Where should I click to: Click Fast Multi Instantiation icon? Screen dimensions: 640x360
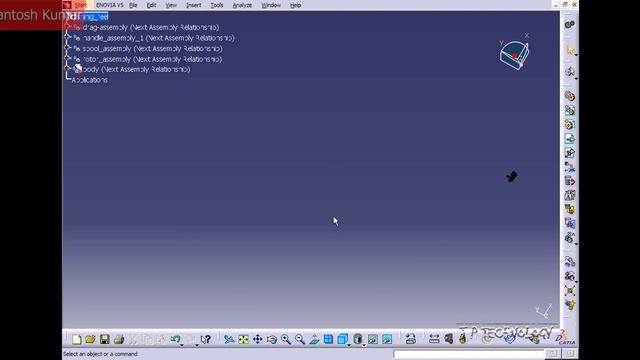pyautogui.click(x=570, y=238)
